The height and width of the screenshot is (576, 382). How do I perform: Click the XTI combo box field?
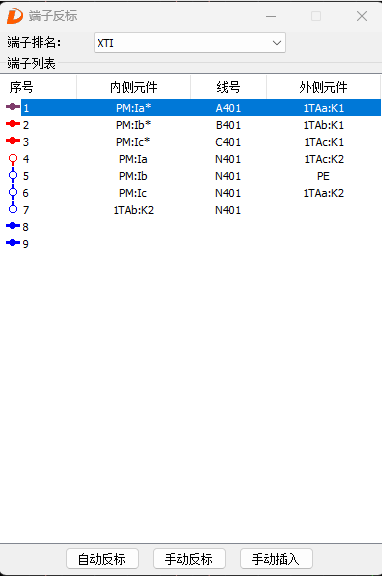click(190, 43)
